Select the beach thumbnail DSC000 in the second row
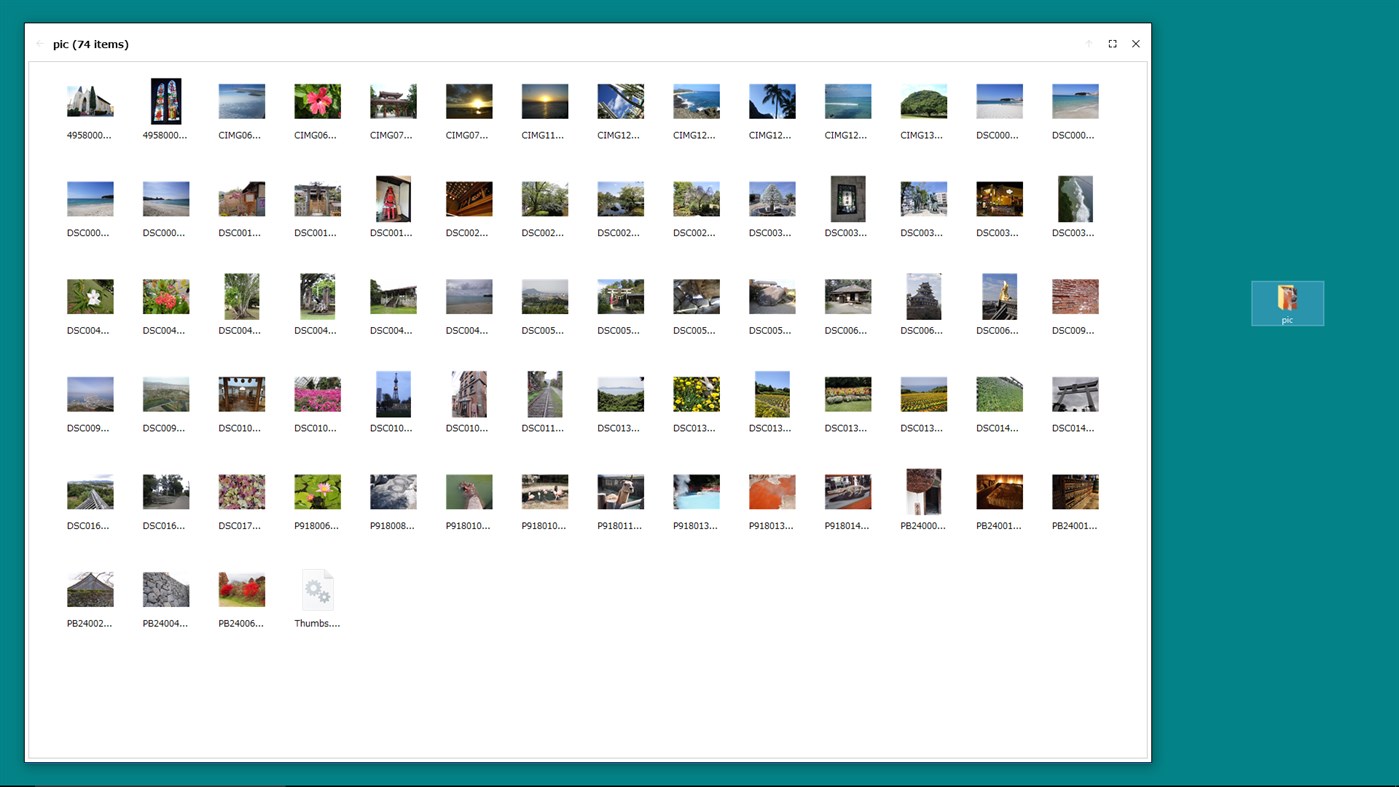This screenshot has height=787, width=1399. tap(90, 198)
